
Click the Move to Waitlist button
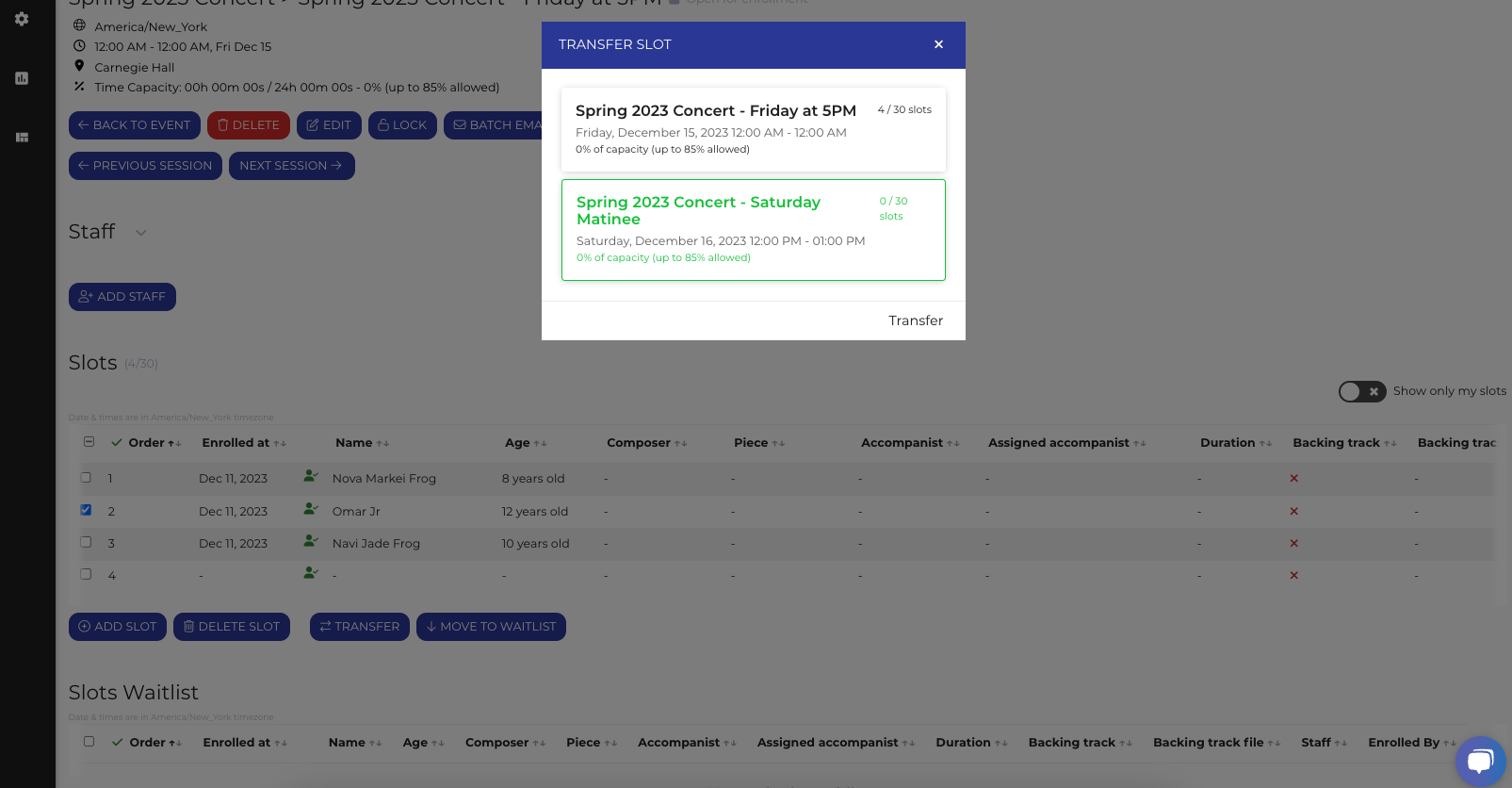(x=491, y=627)
